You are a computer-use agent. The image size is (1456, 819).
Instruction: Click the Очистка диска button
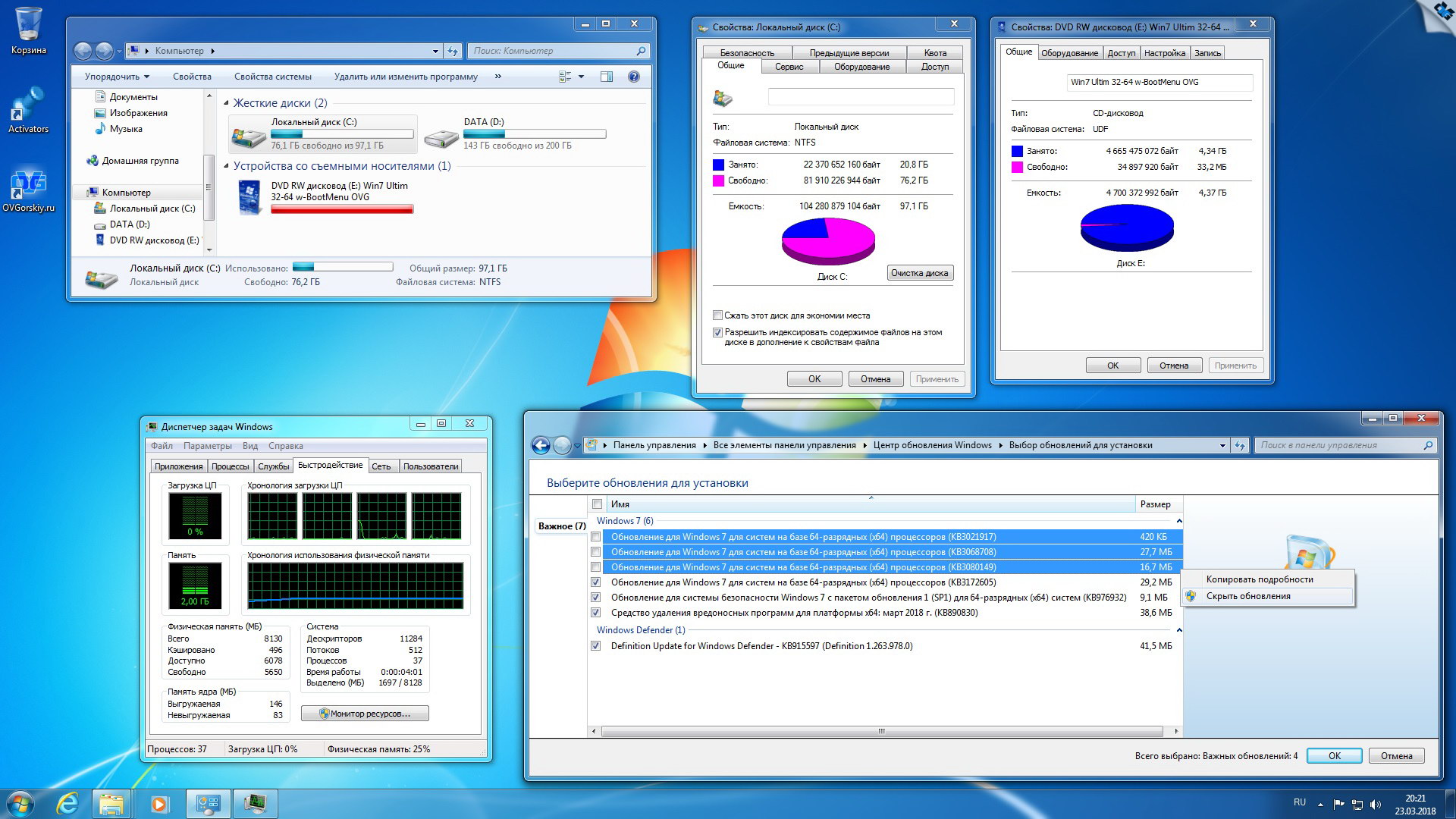pyautogui.click(x=919, y=273)
